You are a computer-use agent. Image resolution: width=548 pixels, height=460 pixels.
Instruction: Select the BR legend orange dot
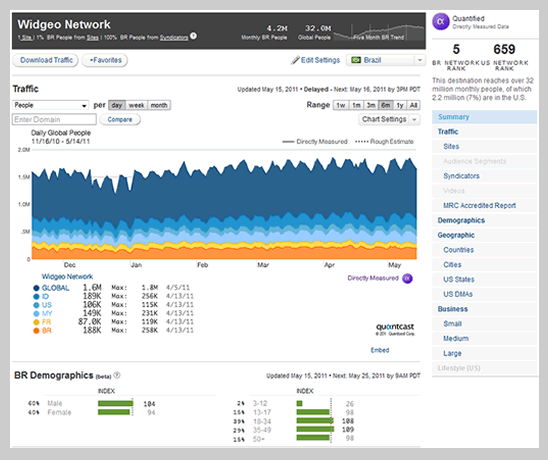[36, 331]
